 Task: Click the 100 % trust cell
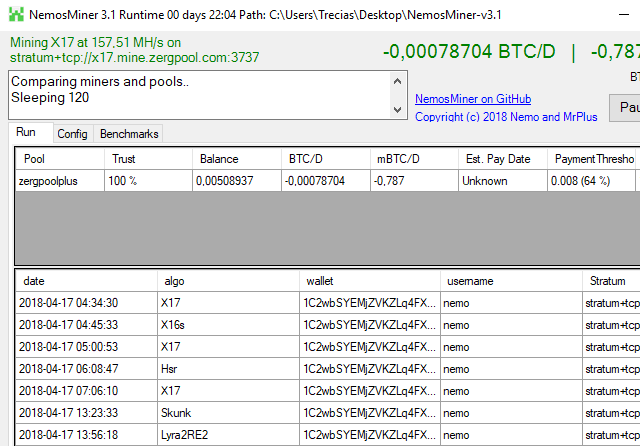[x=148, y=181]
